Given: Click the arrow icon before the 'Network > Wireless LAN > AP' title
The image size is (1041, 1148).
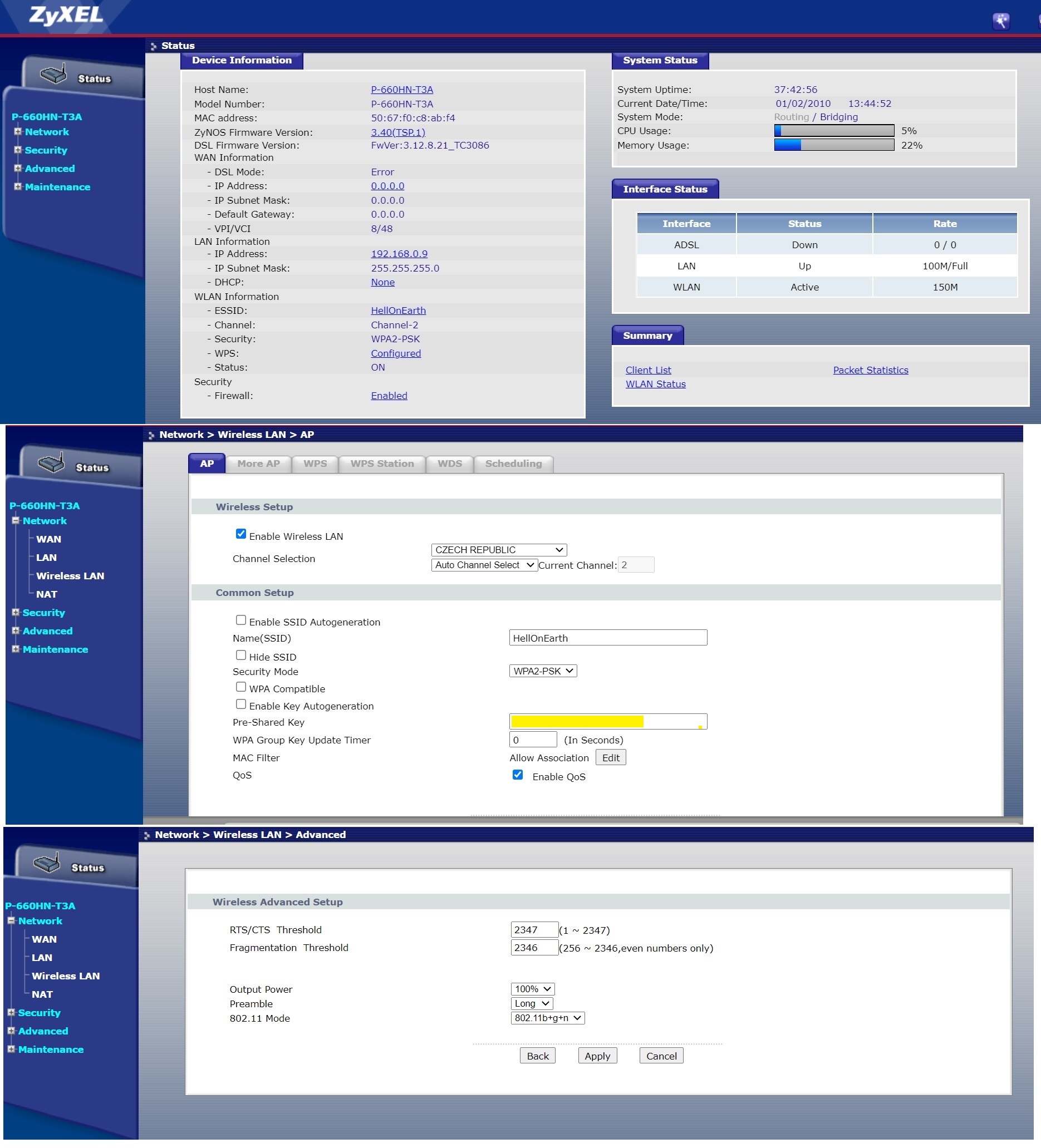Looking at the screenshot, I should pos(151,435).
